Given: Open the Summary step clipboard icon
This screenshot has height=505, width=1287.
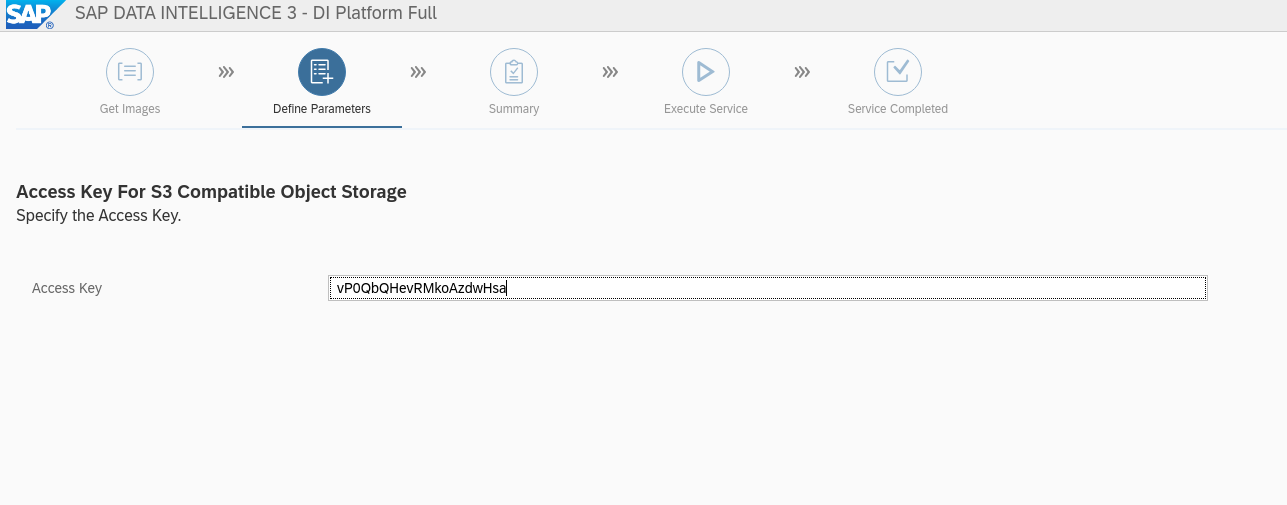Looking at the screenshot, I should [x=514, y=72].
